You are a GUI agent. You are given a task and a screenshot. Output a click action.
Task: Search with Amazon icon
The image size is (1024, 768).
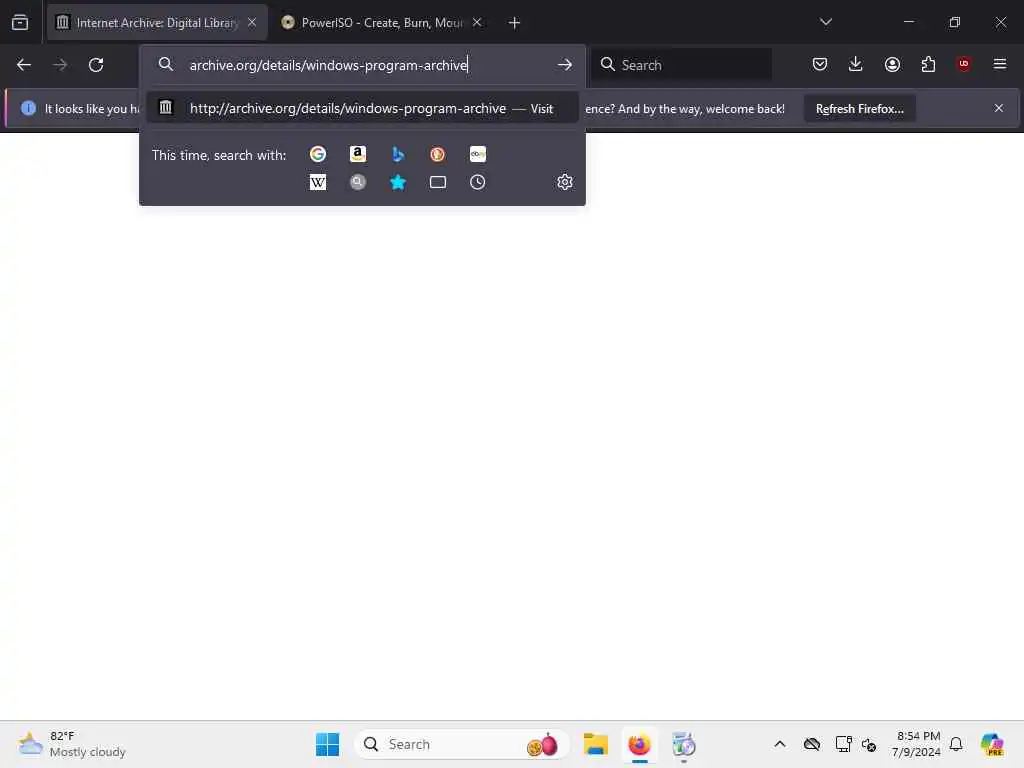[x=358, y=154]
